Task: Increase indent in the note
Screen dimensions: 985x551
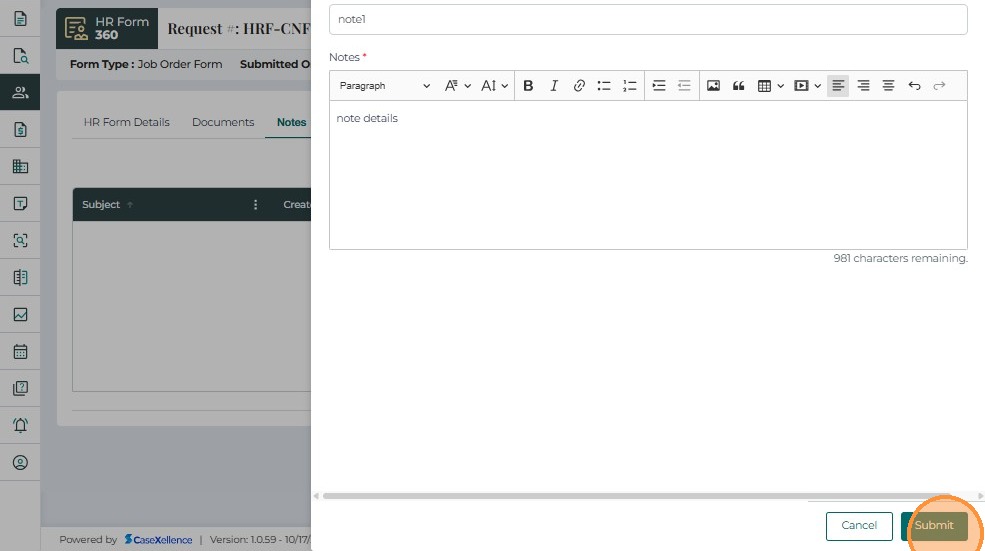Action: tap(659, 85)
